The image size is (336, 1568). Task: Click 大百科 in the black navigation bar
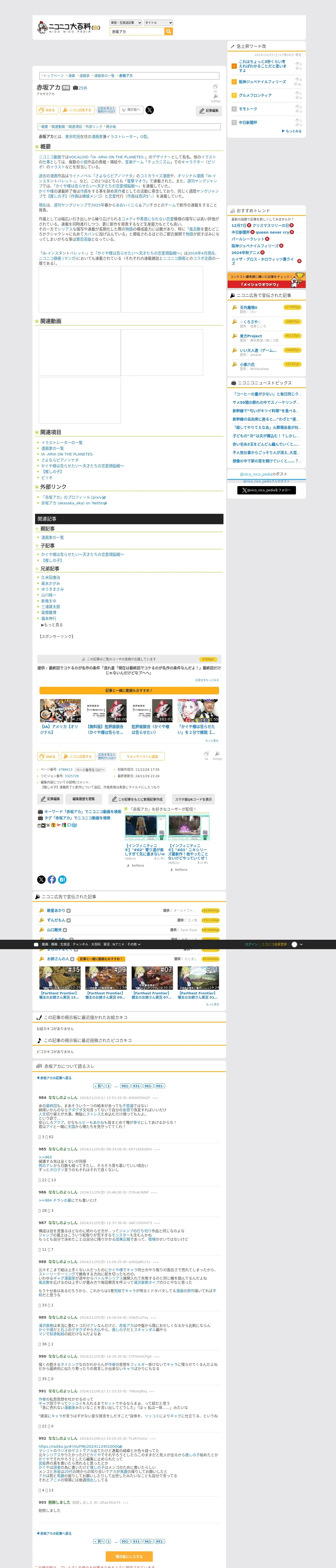click(x=96, y=944)
